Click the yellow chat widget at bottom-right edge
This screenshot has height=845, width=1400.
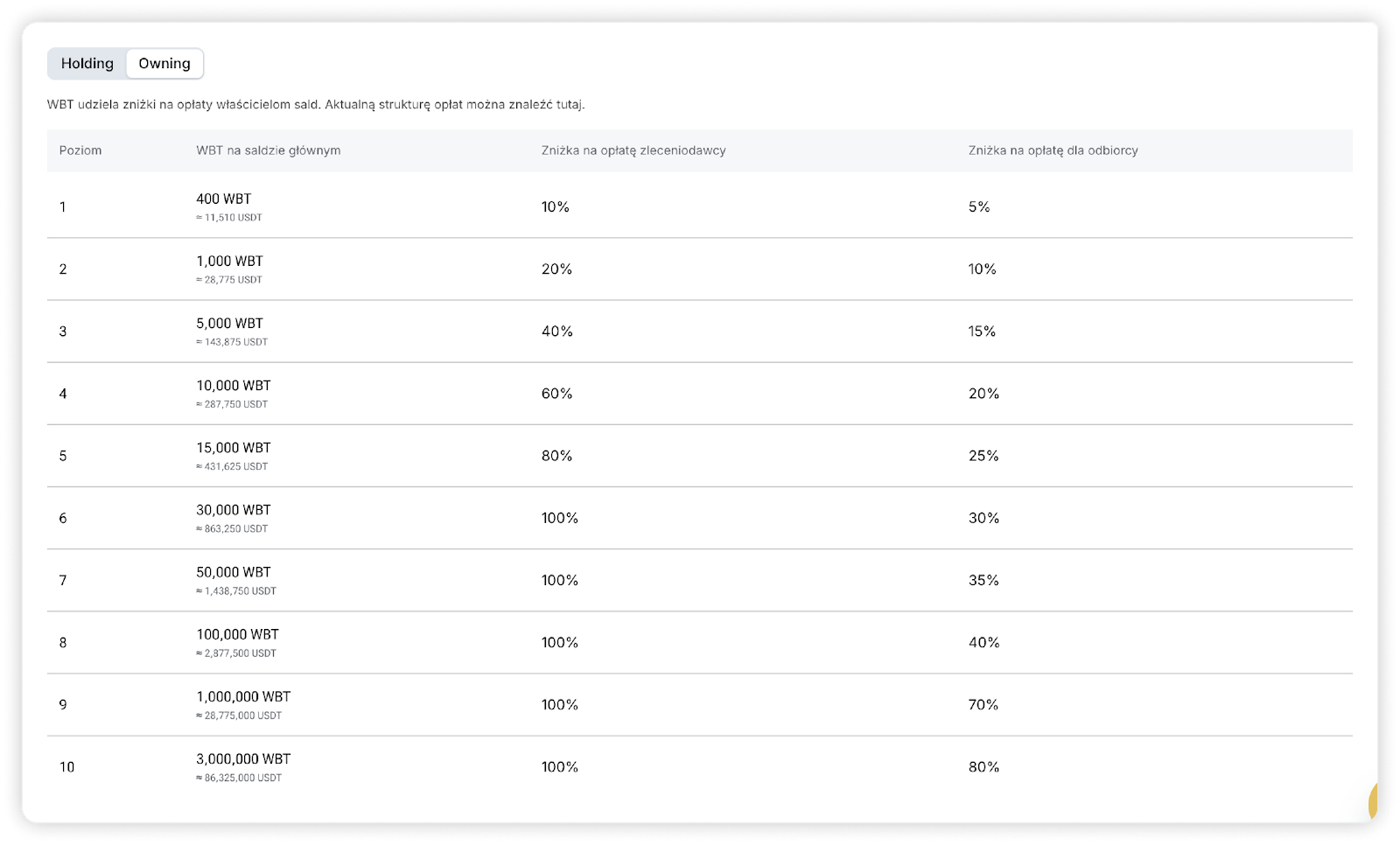pos(1372,800)
